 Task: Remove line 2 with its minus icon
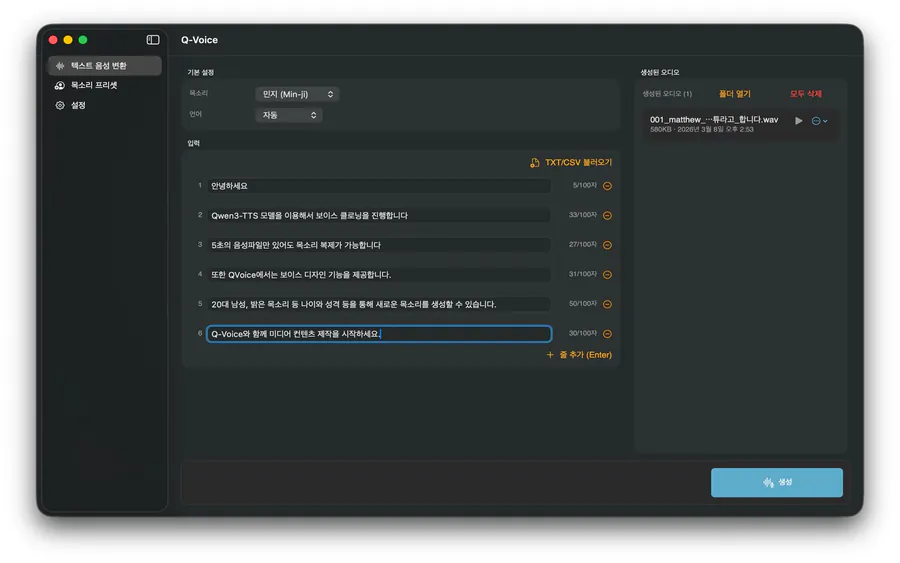(607, 215)
